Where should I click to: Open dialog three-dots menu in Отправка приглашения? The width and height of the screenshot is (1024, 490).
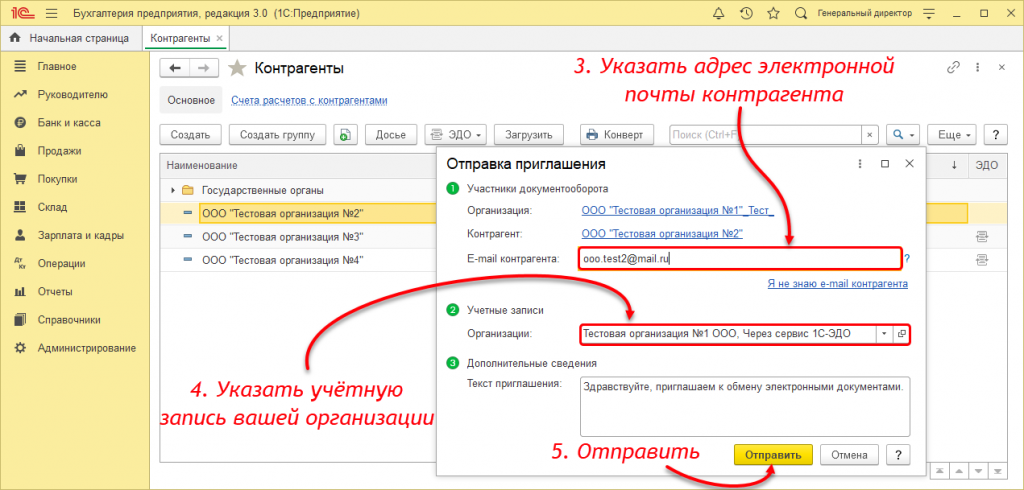click(x=860, y=164)
